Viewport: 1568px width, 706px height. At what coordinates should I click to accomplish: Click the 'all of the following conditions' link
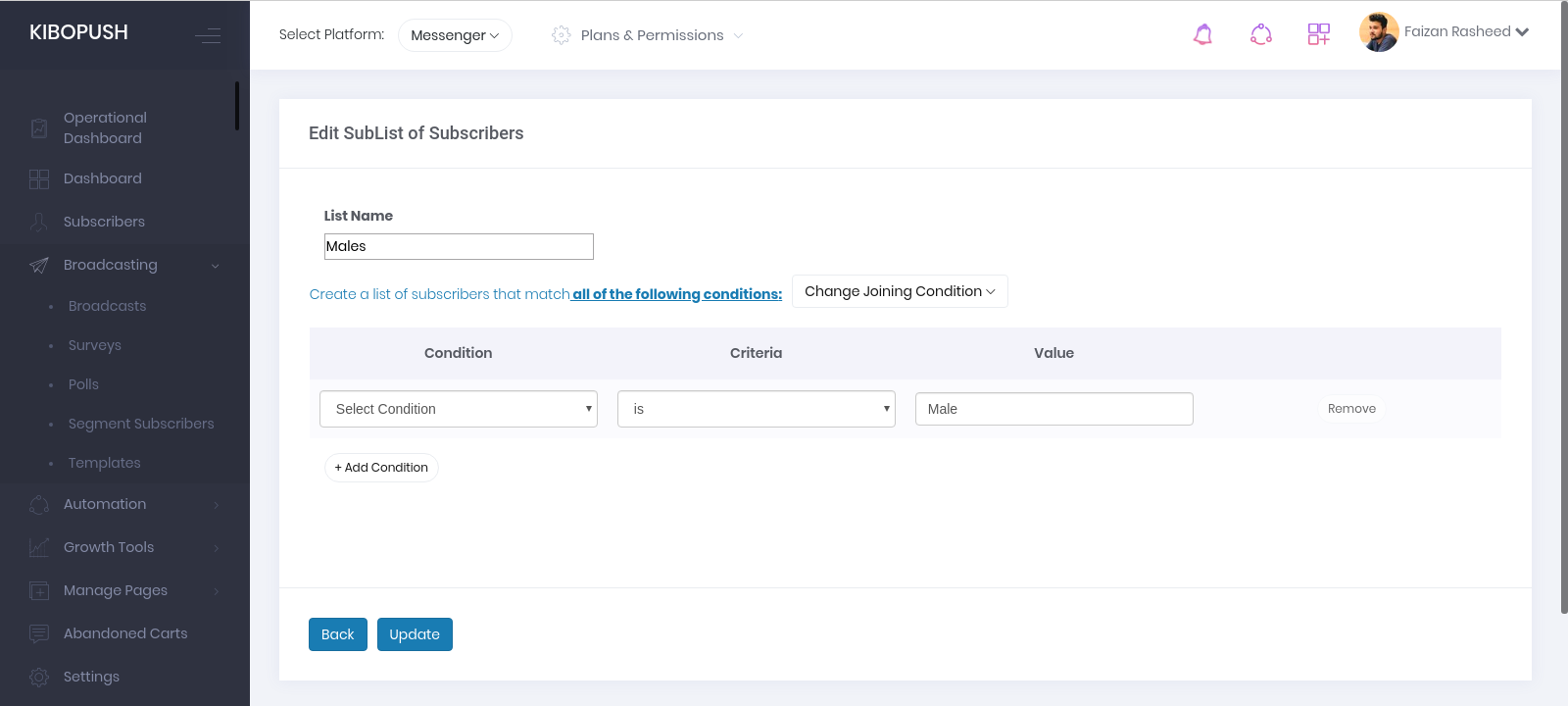click(677, 294)
